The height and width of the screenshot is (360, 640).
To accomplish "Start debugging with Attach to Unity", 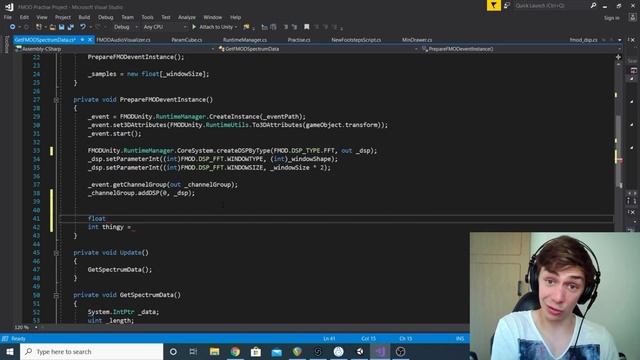I will 212,27.
